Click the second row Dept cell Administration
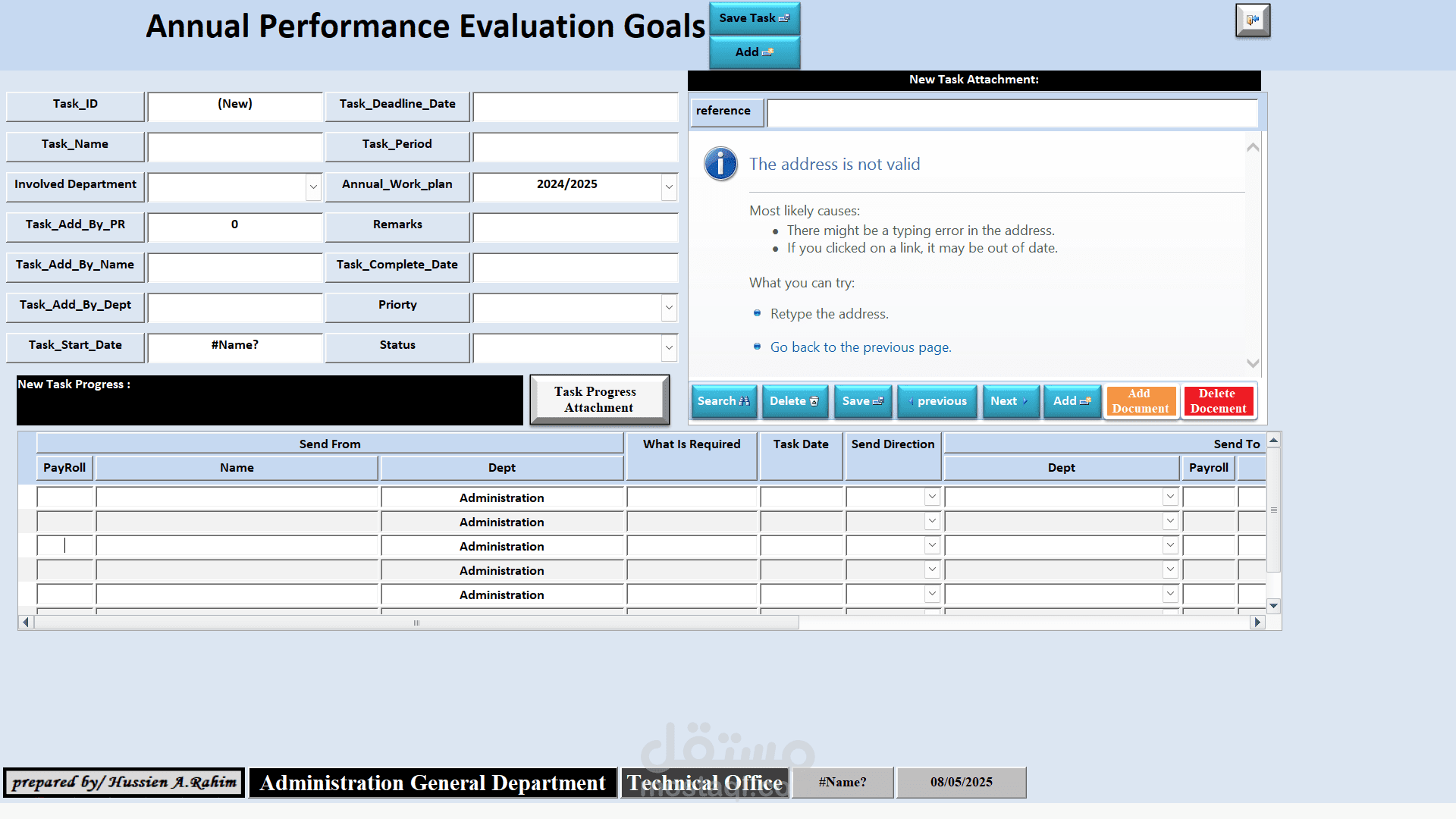Screen dimensions: 1456x819 pos(502,522)
